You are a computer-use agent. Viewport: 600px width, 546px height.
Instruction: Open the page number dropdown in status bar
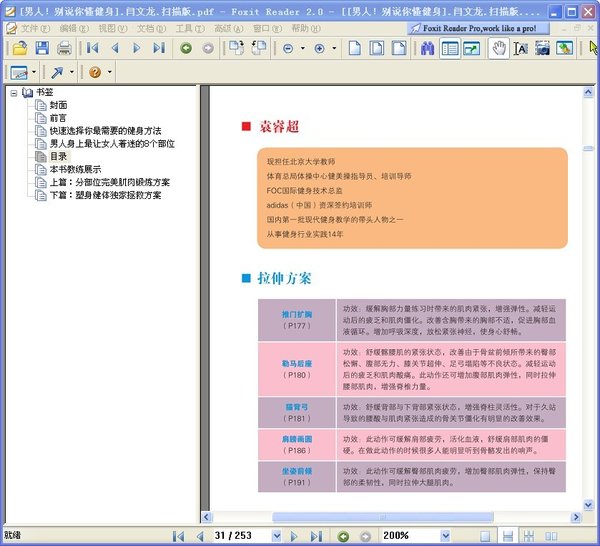(277, 536)
